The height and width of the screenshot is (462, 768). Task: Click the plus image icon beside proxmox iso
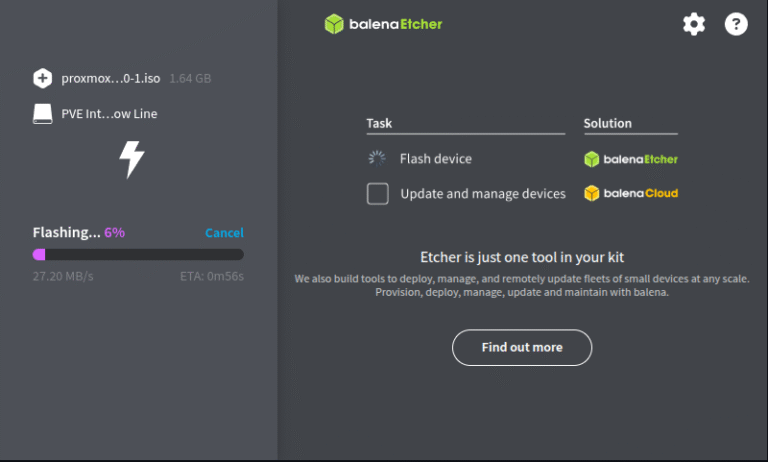(x=43, y=78)
